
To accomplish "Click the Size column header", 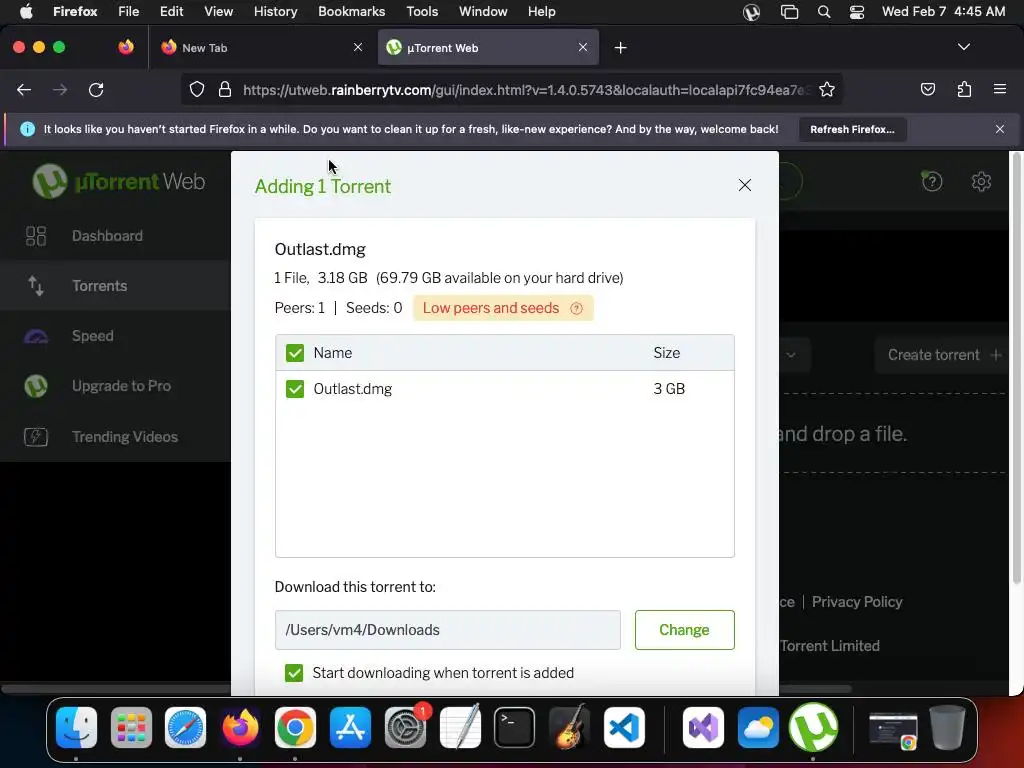I will (x=666, y=353).
